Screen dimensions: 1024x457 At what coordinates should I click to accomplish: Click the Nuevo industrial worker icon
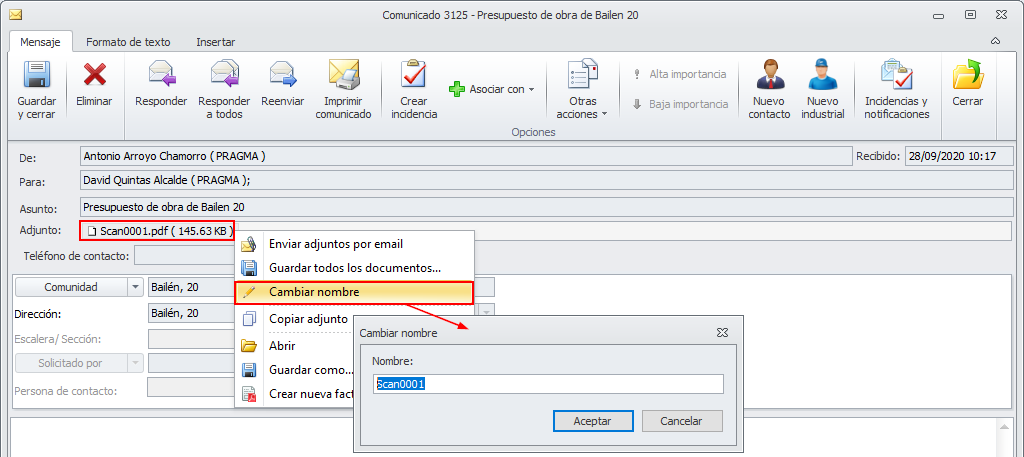coord(823,74)
